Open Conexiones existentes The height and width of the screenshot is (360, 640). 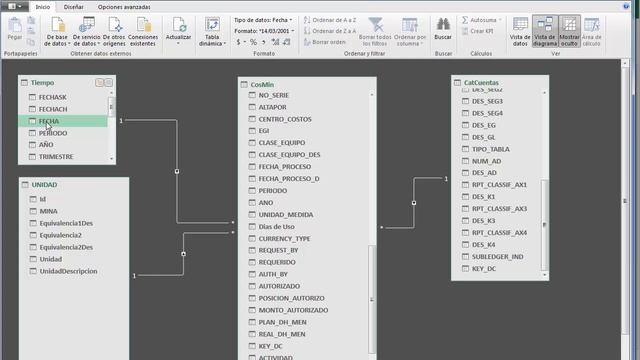pyautogui.click(x=143, y=31)
